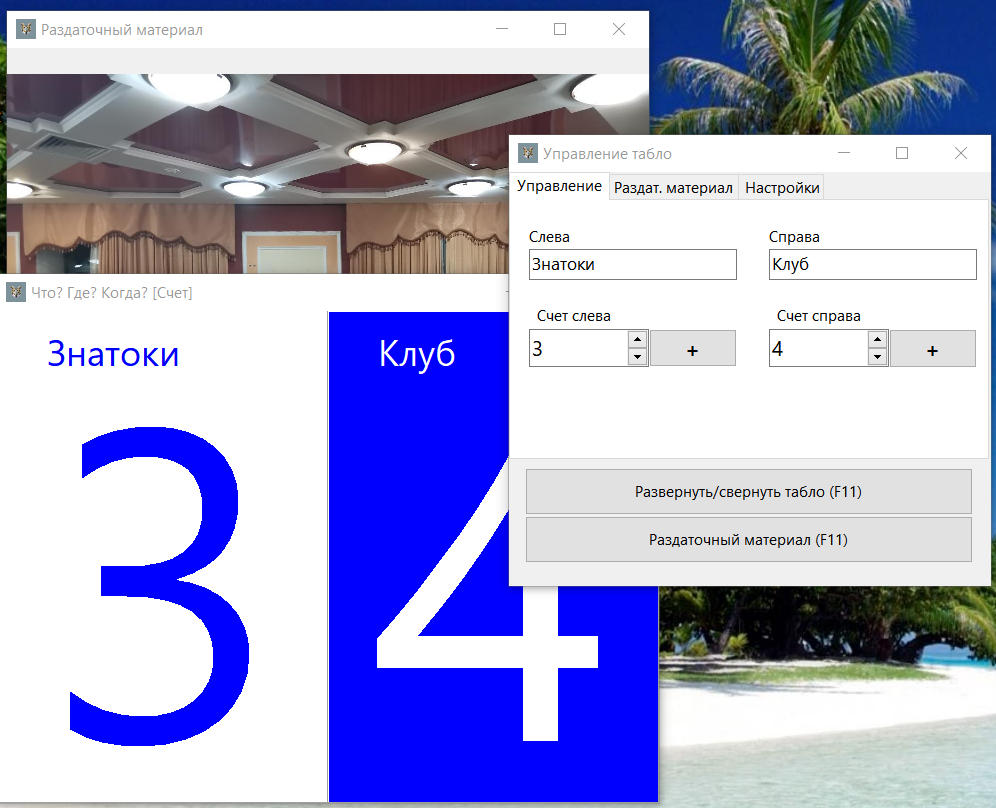996x808 pixels.
Task: Click Раздаточный материал (F11) button
Action: coord(748,540)
